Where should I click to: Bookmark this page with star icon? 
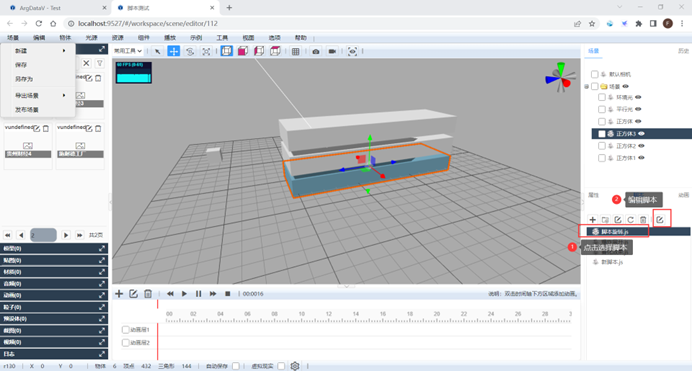click(x=592, y=23)
